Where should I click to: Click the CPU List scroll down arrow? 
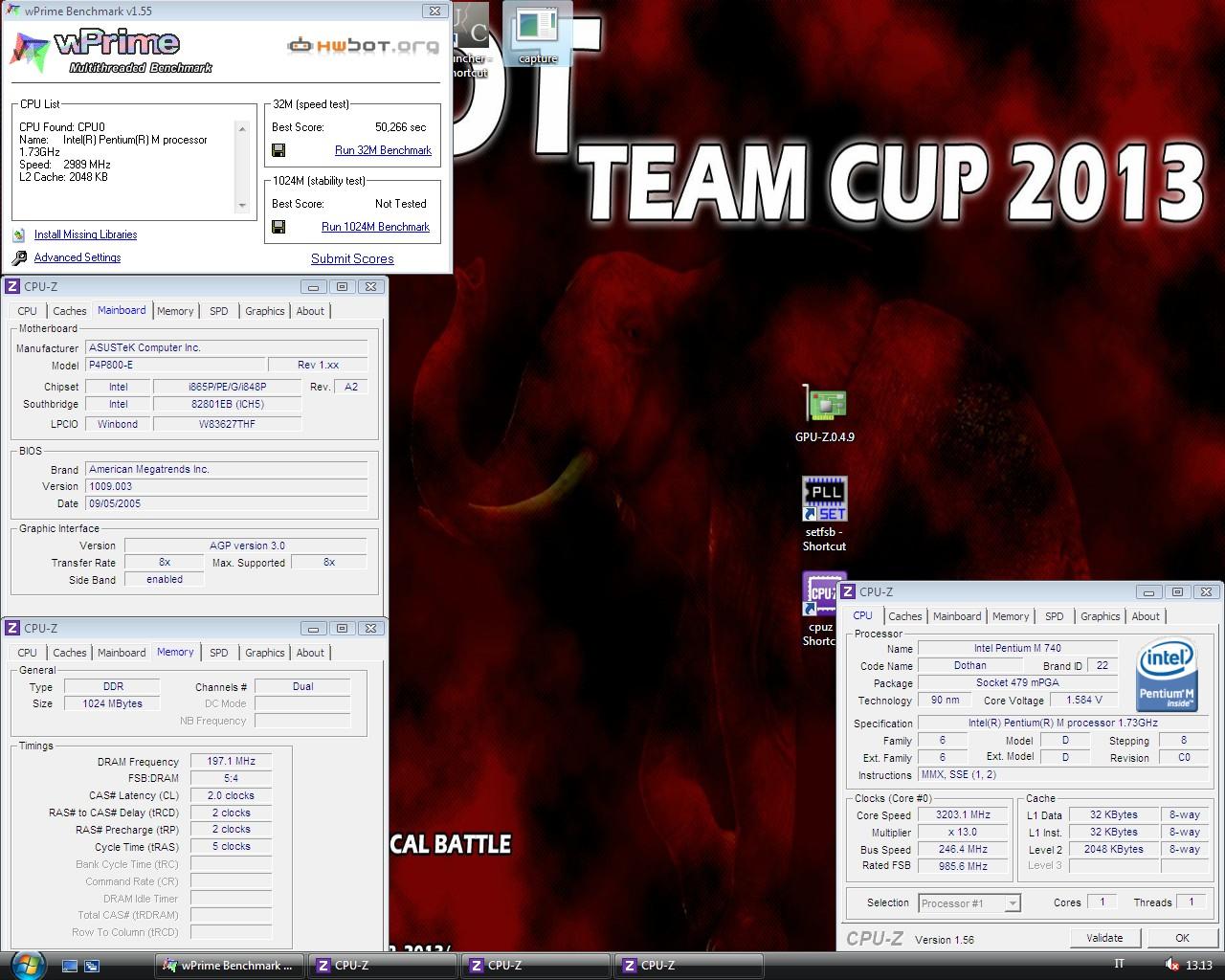(x=242, y=206)
